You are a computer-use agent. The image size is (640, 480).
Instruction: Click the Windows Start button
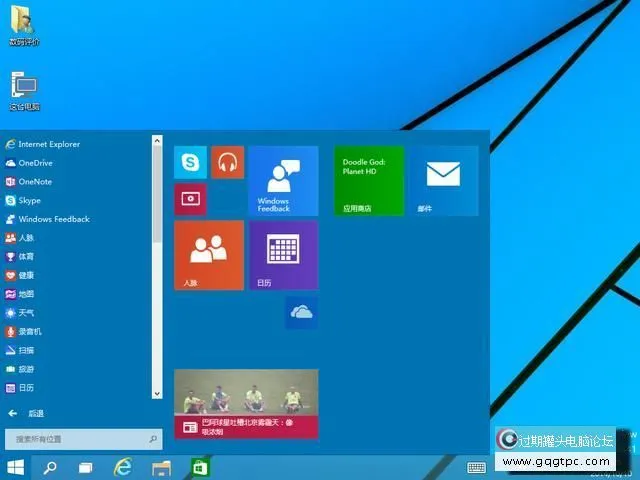[15, 467]
